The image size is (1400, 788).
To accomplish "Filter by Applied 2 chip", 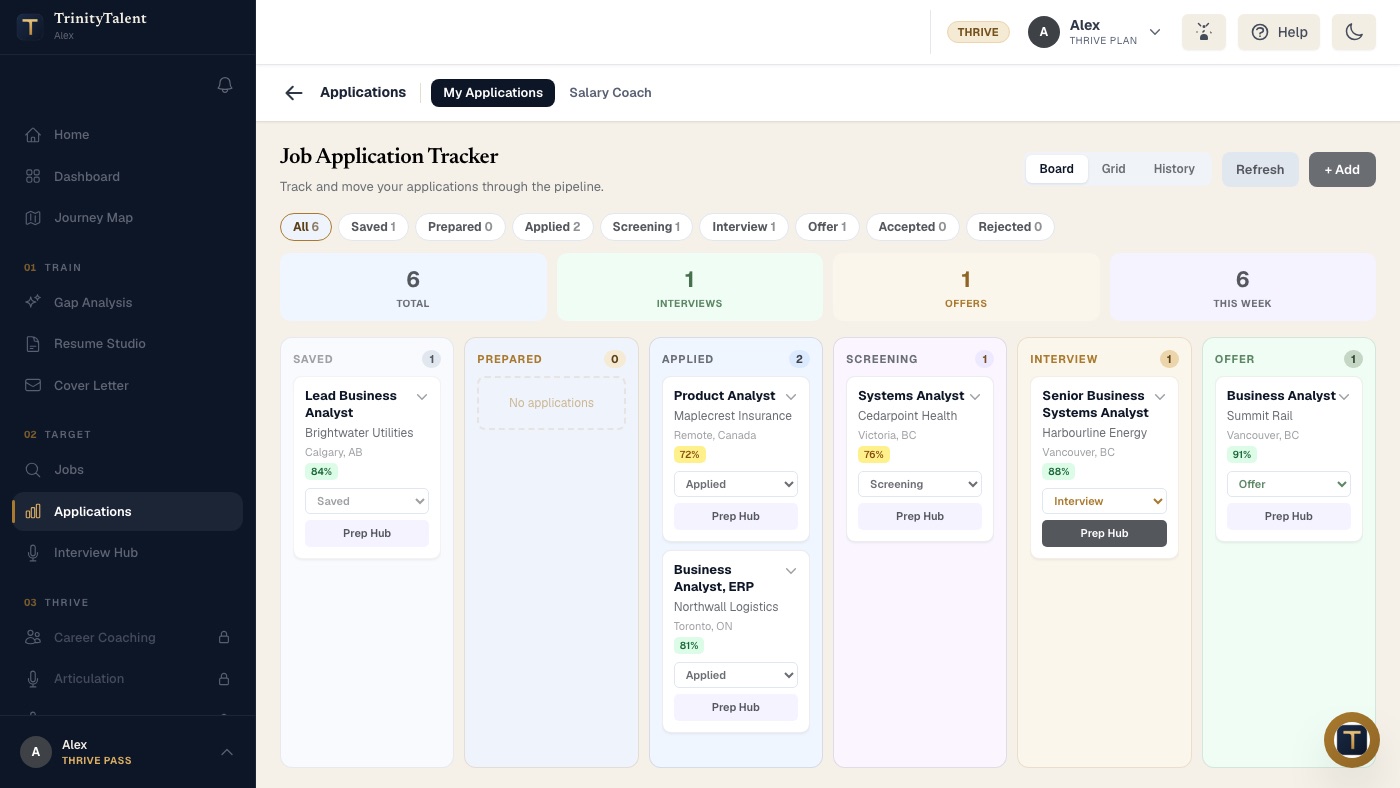I will (553, 227).
